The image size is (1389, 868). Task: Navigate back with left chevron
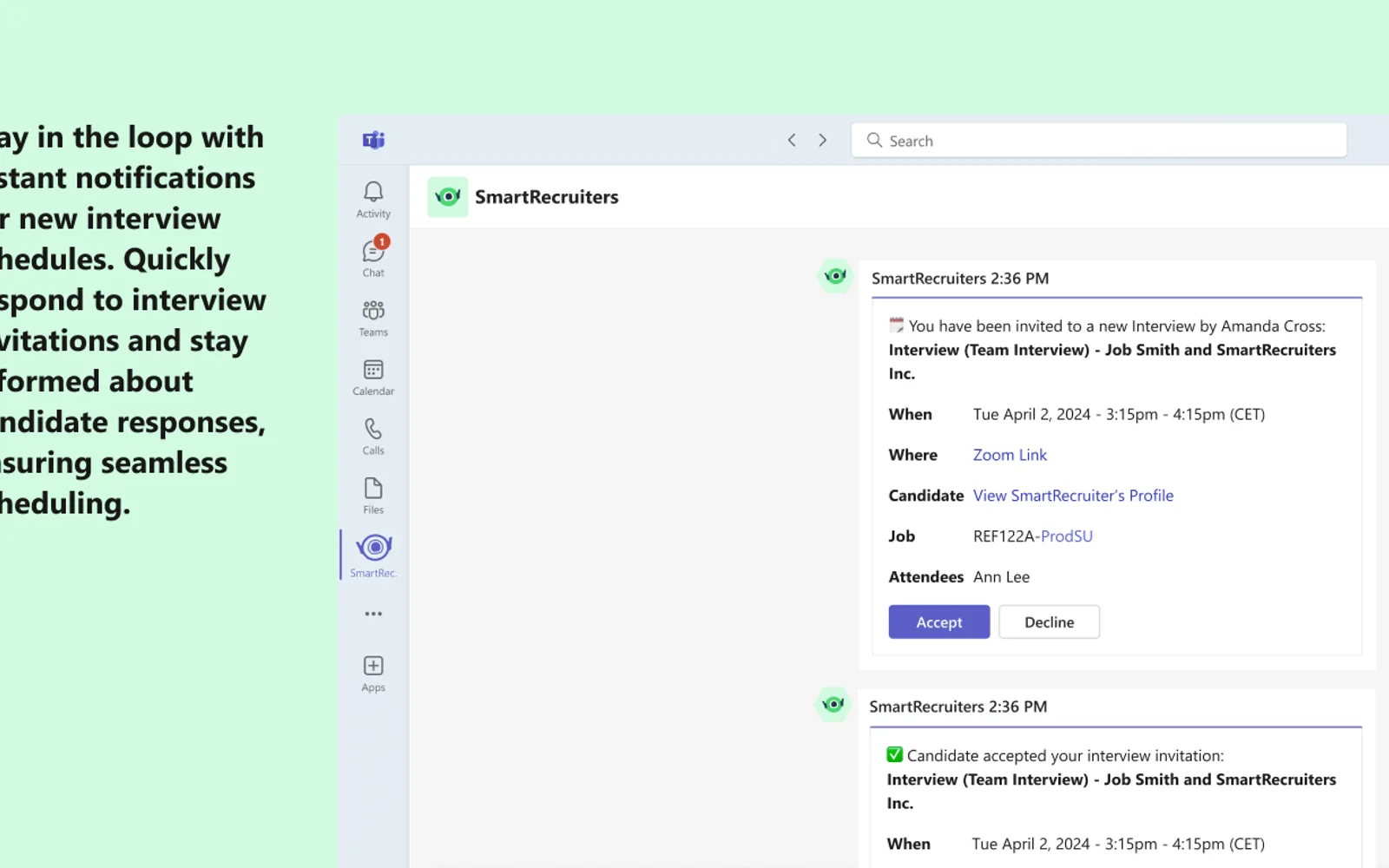792,140
